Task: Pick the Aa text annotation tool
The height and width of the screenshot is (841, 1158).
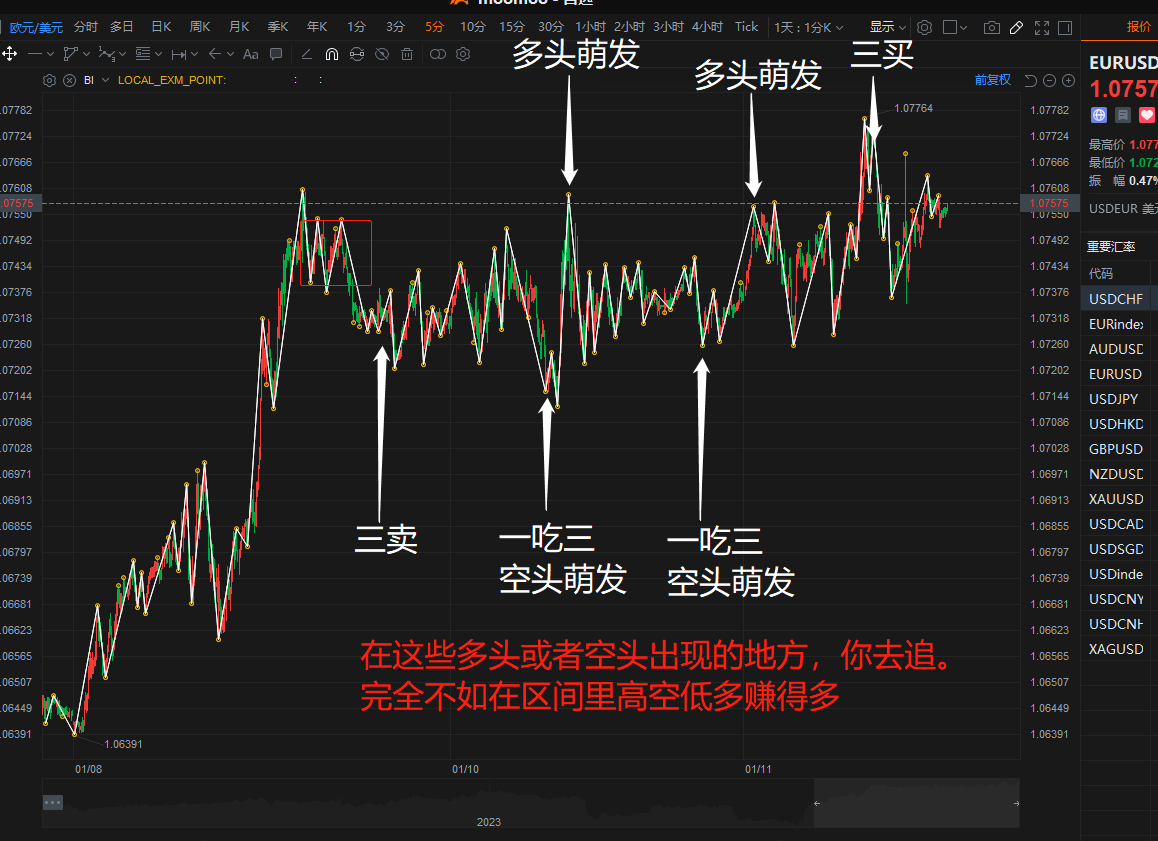Action: (x=250, y=54)
